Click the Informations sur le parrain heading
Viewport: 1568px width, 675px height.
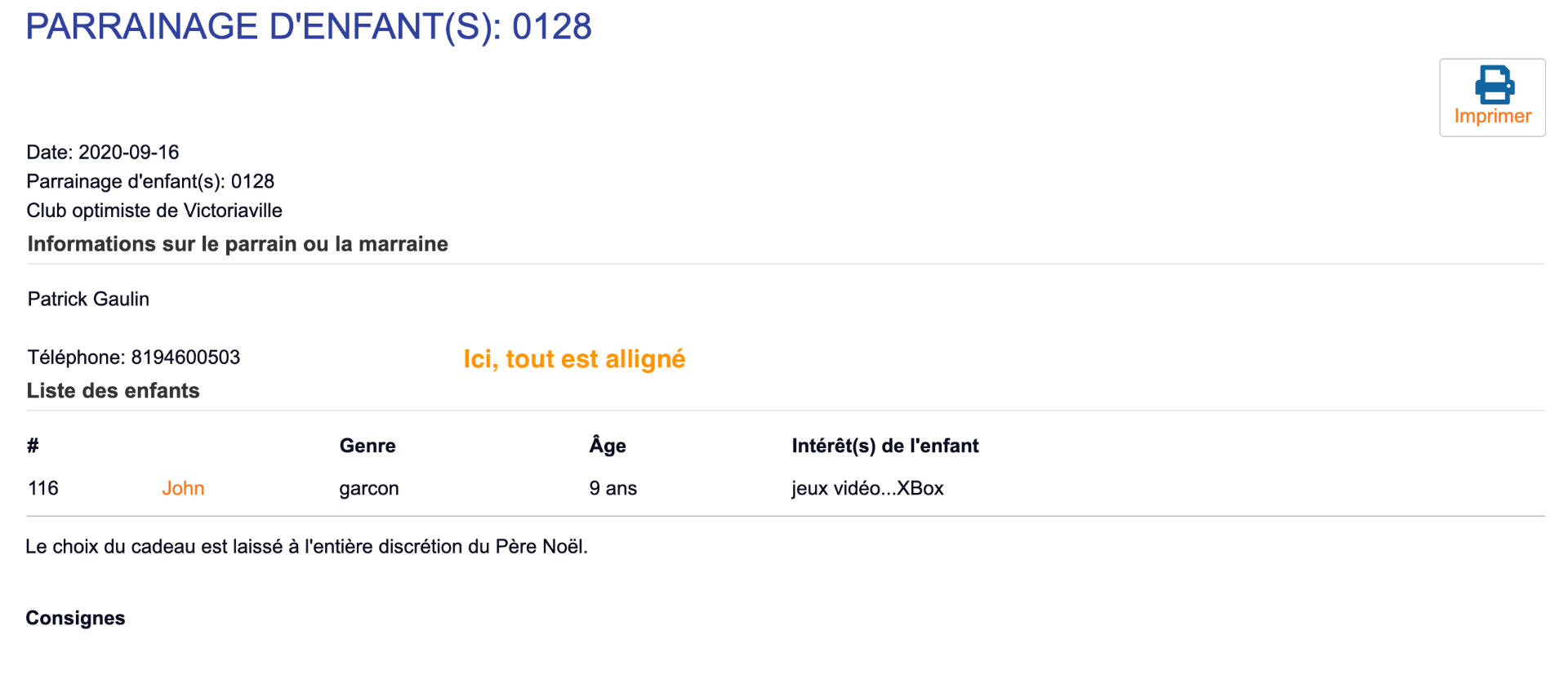coord(238,244)
